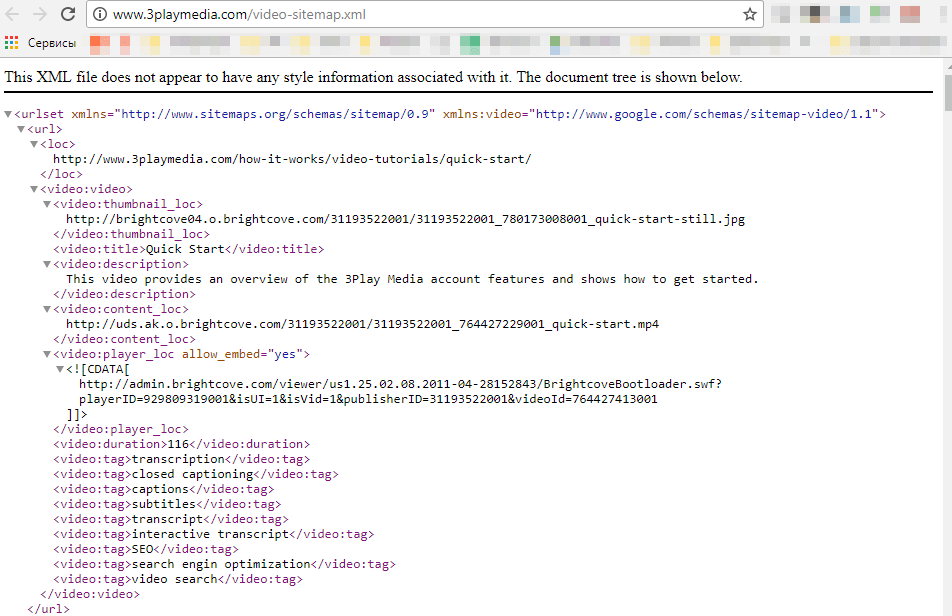Go forward with the browser forward arrow
Viewport: 952px width, 616px height.
coord(40,14)
